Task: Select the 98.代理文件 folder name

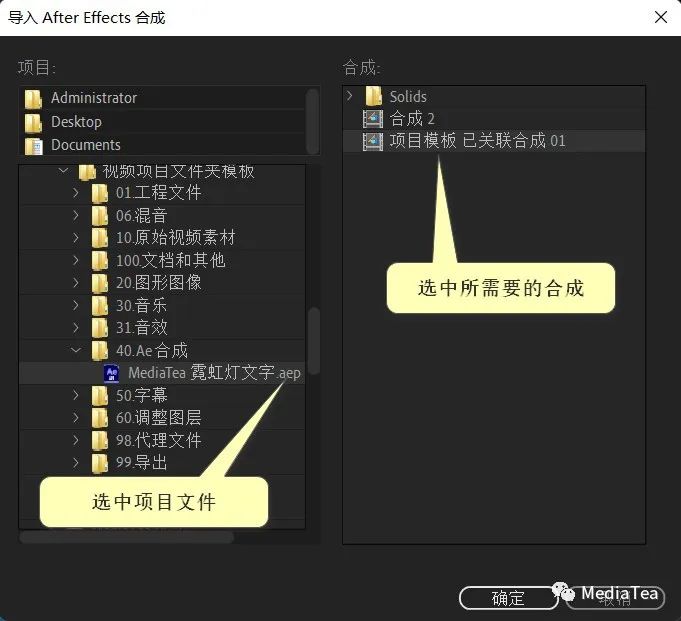Action: (x=159, y=441)
